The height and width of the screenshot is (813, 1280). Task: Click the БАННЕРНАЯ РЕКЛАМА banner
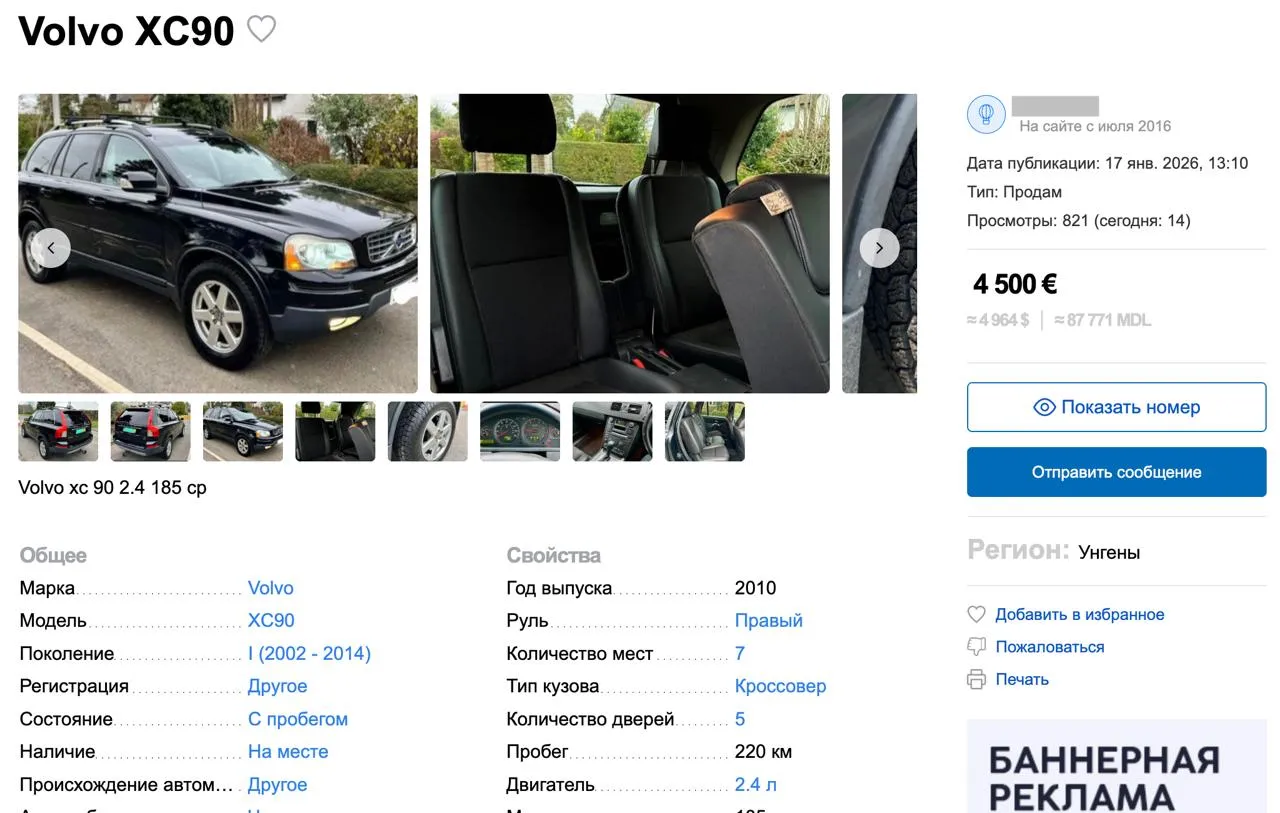coord(1116,766)
